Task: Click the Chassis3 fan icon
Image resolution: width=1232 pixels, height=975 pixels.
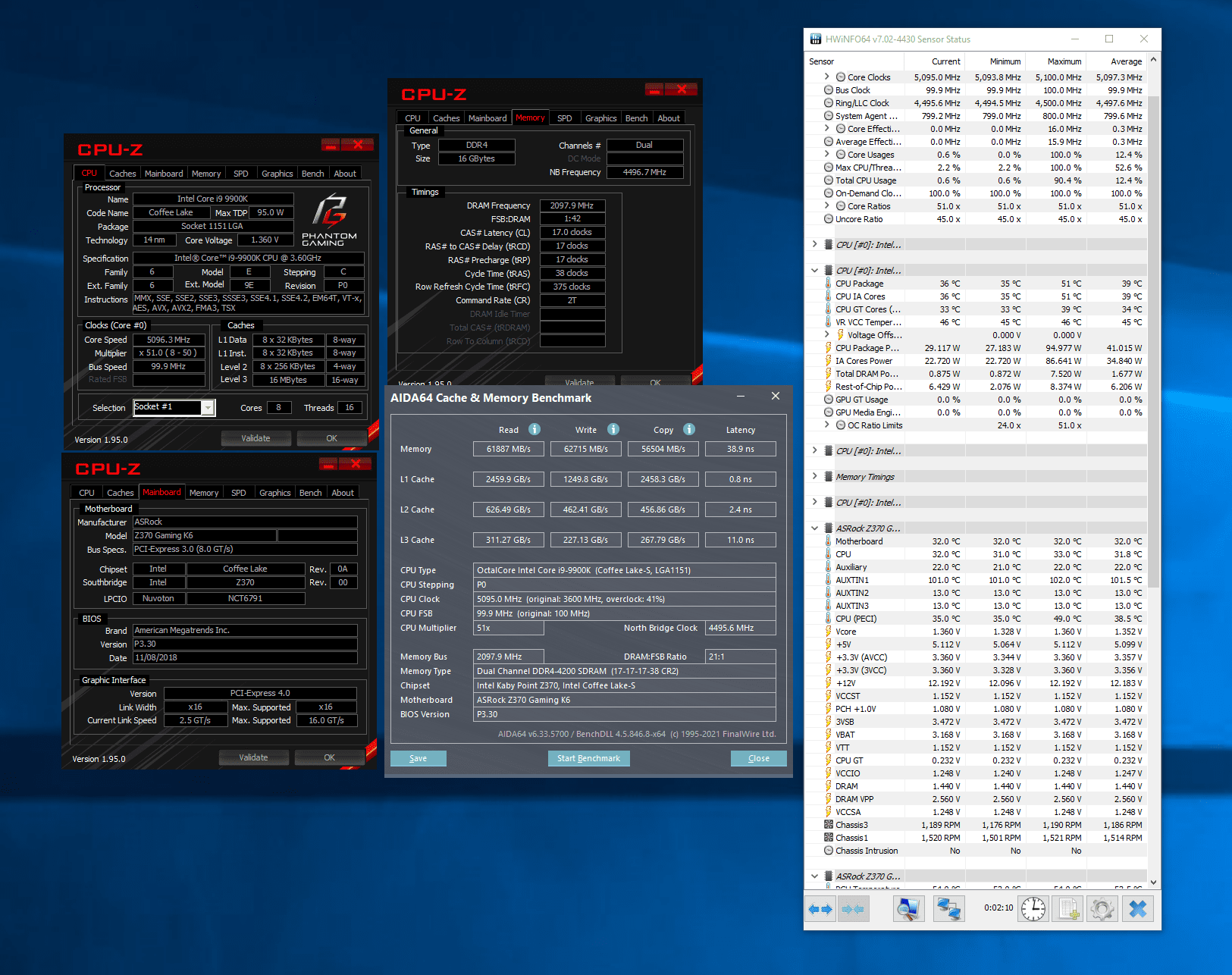Action: pos(829,825)
